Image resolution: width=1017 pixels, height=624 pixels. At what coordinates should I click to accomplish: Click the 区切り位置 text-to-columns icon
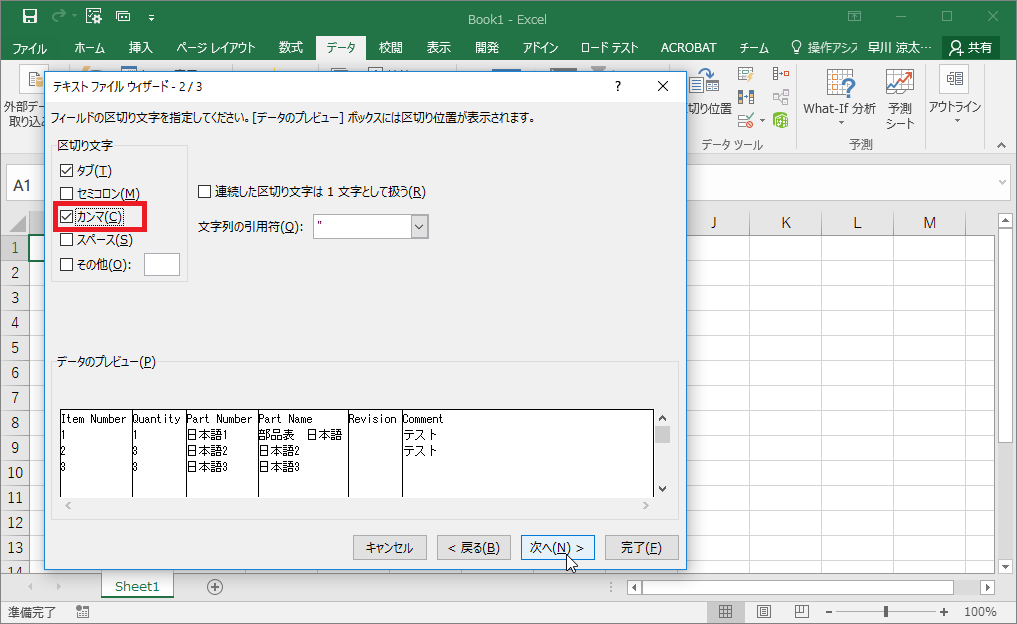tap(709, 92)
